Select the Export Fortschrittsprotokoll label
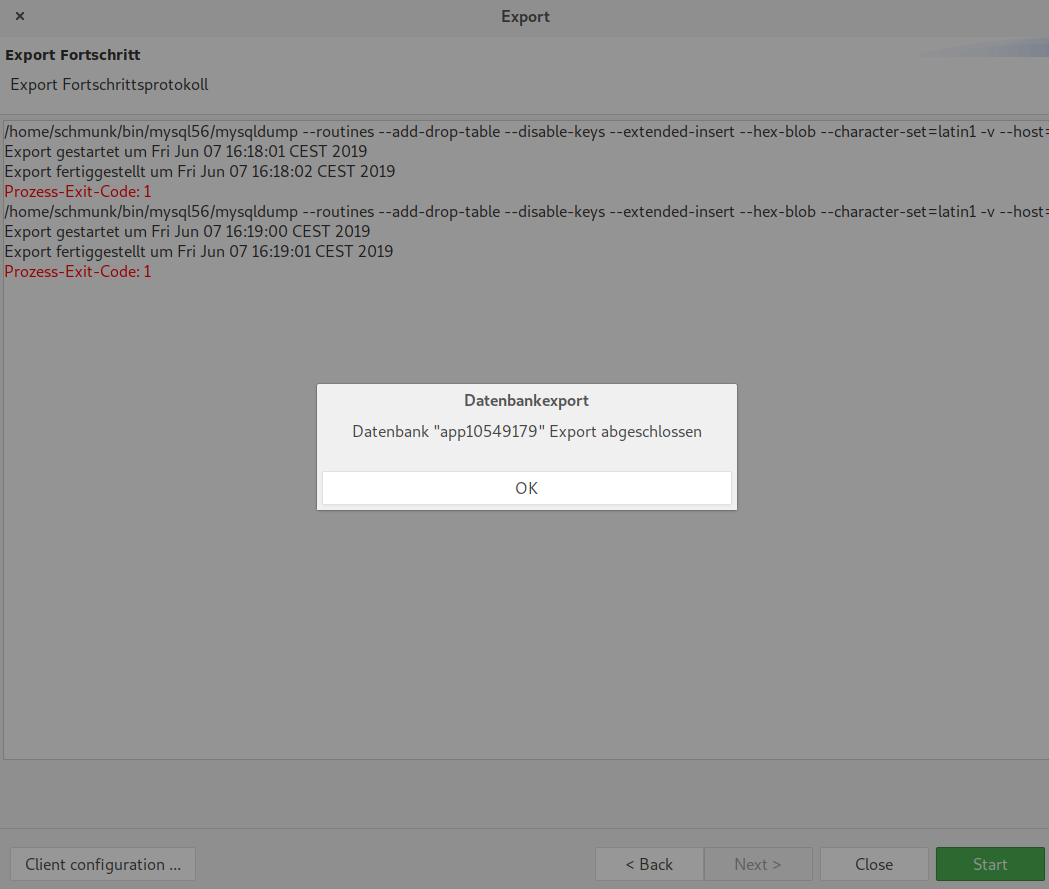The height and width of the screenshot is (889, 1049). click(x=109, y=84)
